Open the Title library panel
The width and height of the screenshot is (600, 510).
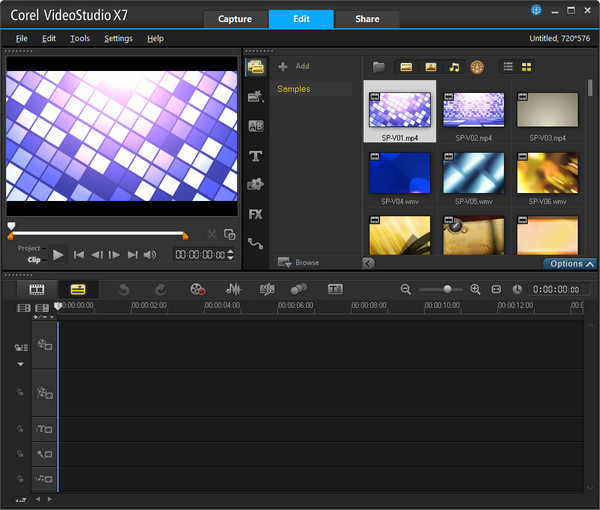[255, 156]
